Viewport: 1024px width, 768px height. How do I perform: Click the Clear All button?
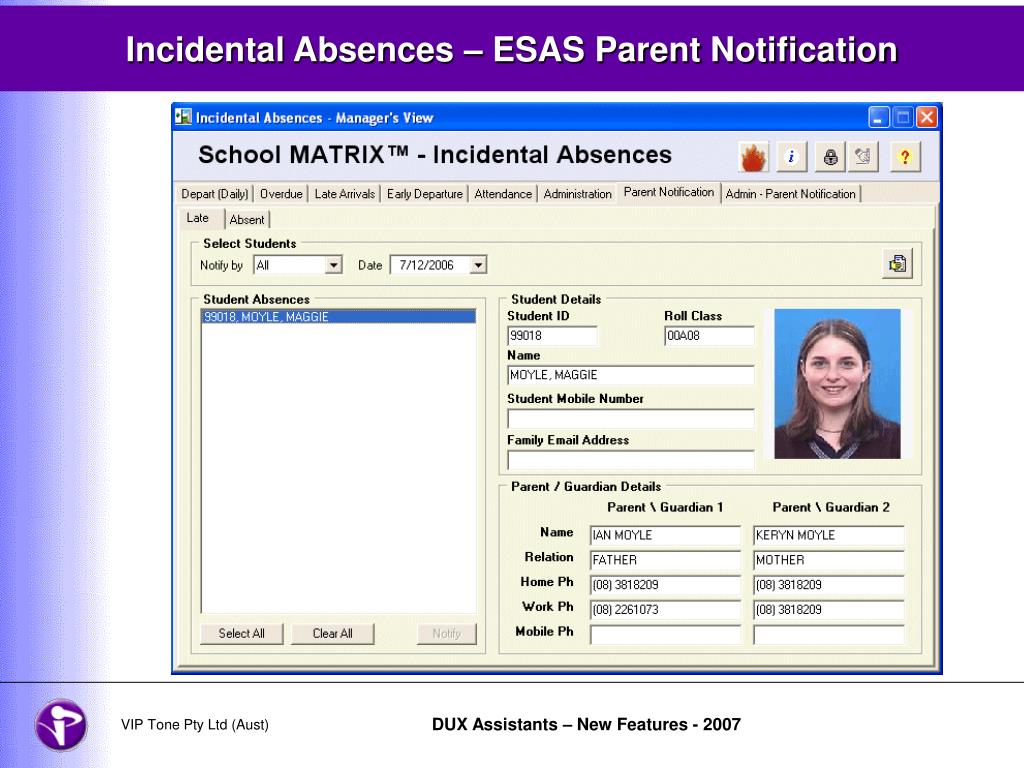click(x=332, y=633)
